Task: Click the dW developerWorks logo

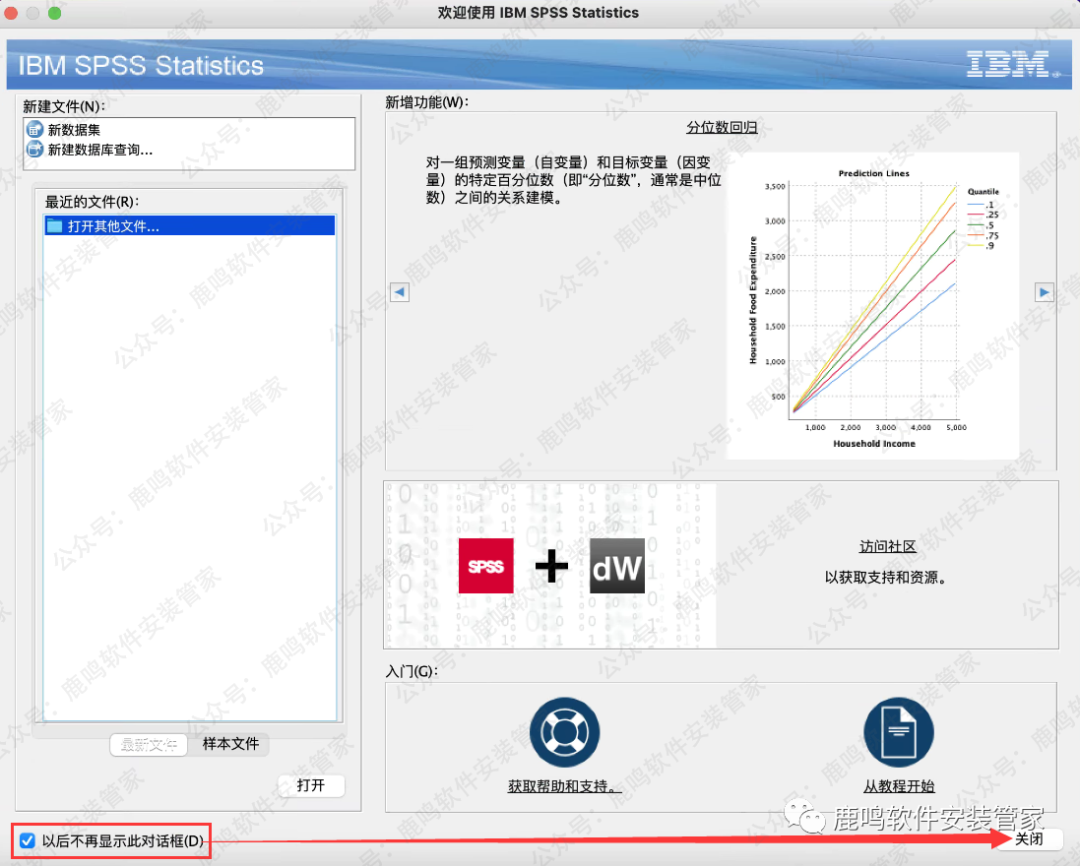Action: tap(617, 566)
